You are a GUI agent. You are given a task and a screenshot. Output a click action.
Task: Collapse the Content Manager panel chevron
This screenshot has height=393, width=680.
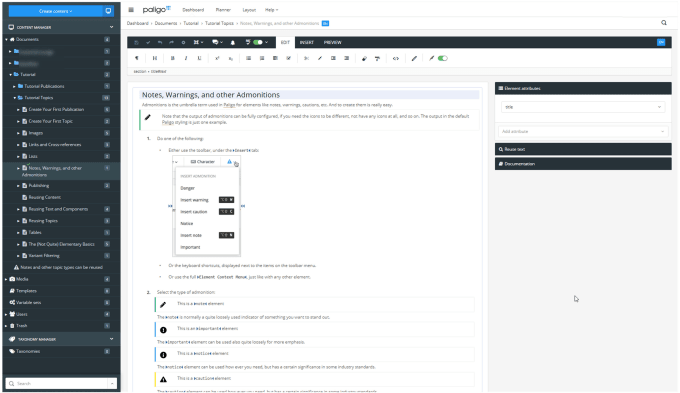[x=111, y=27]
